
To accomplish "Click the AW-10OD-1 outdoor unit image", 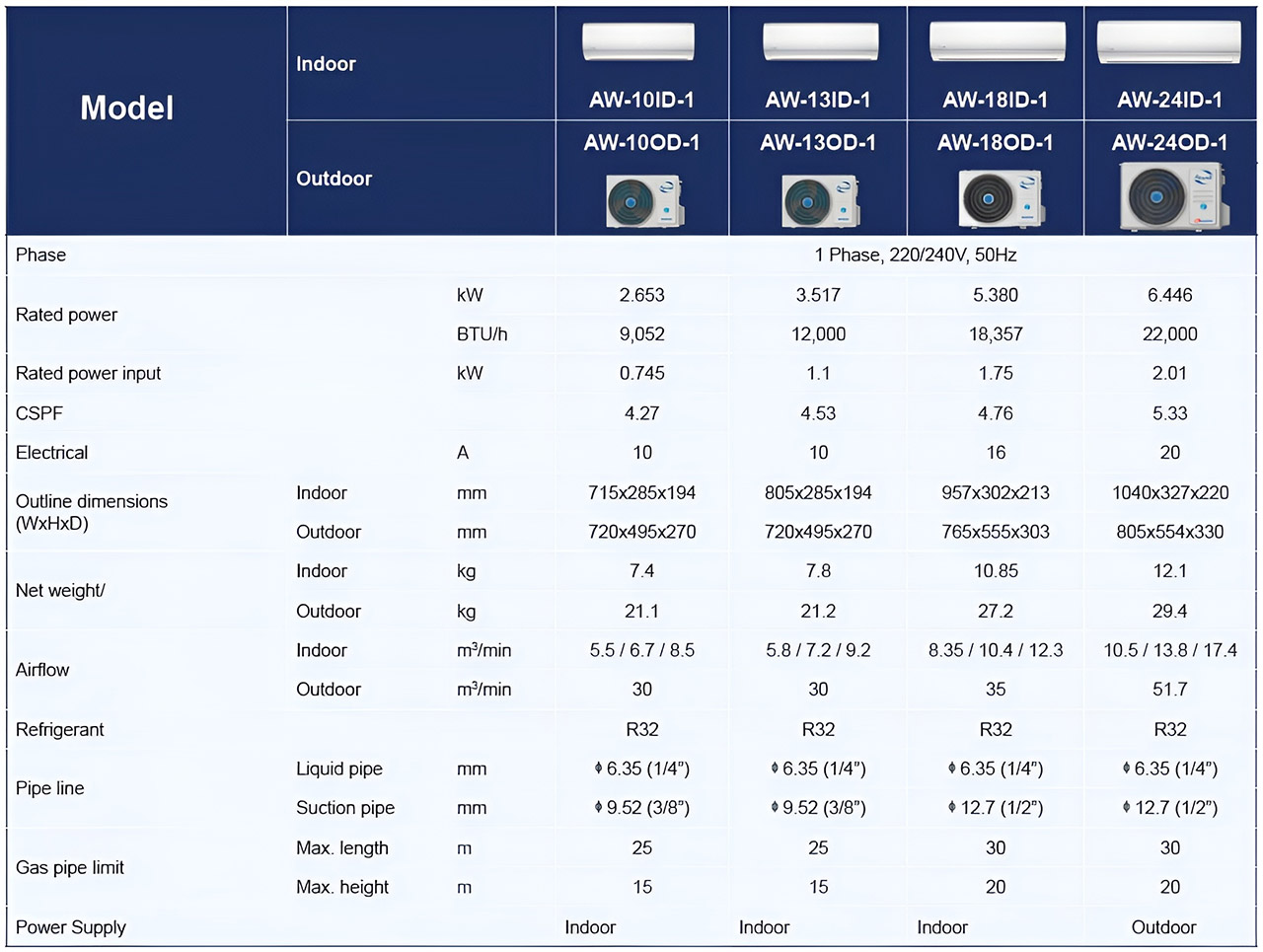I will click(x=643, y=200).
